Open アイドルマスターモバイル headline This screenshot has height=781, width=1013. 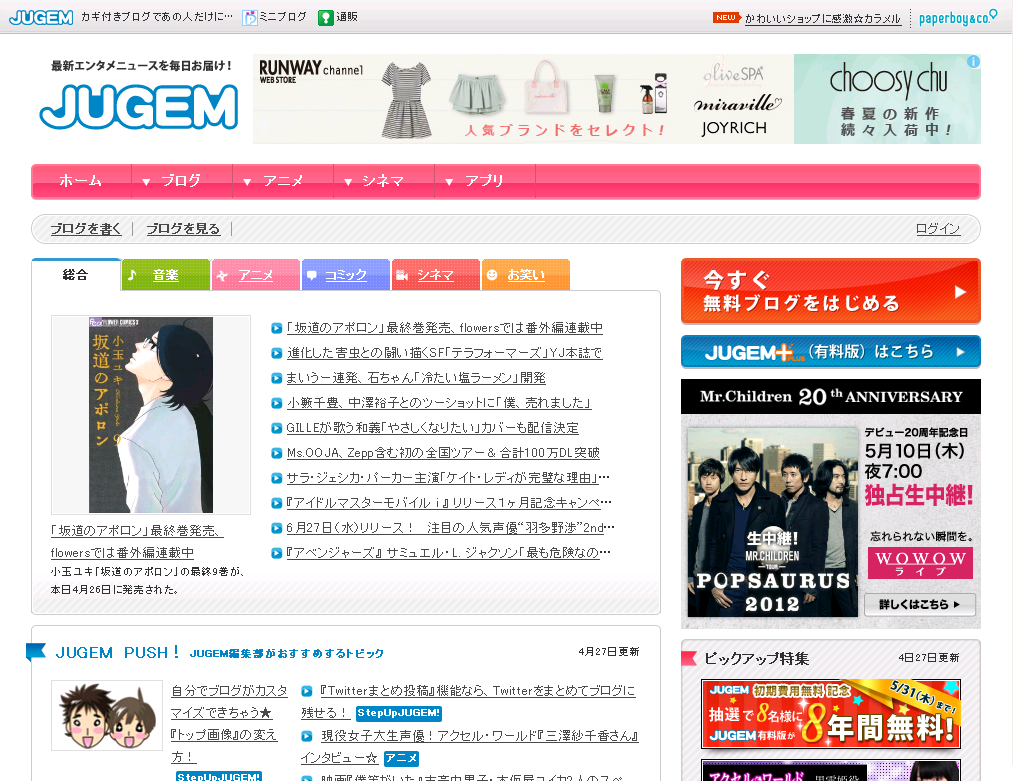click(449, 503)
